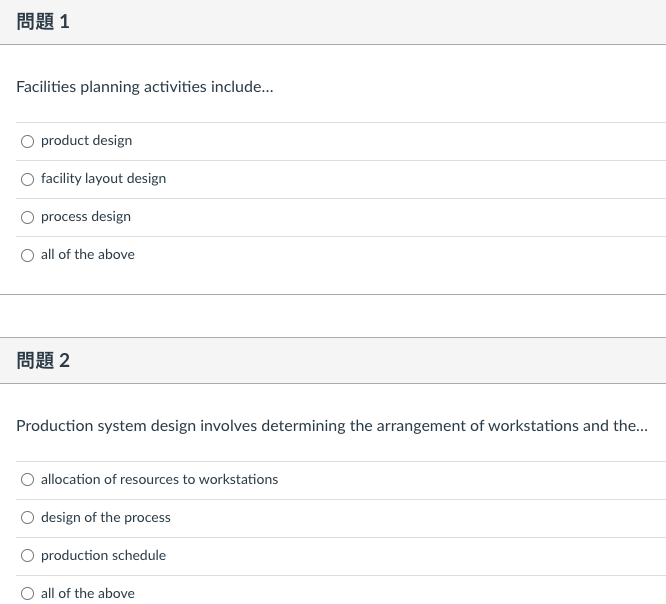The height and width of the screenshot is (604, 666).
Task: Click the 'production schedule' answer label text
Action: pyautogui.click(x=103, y=556)
